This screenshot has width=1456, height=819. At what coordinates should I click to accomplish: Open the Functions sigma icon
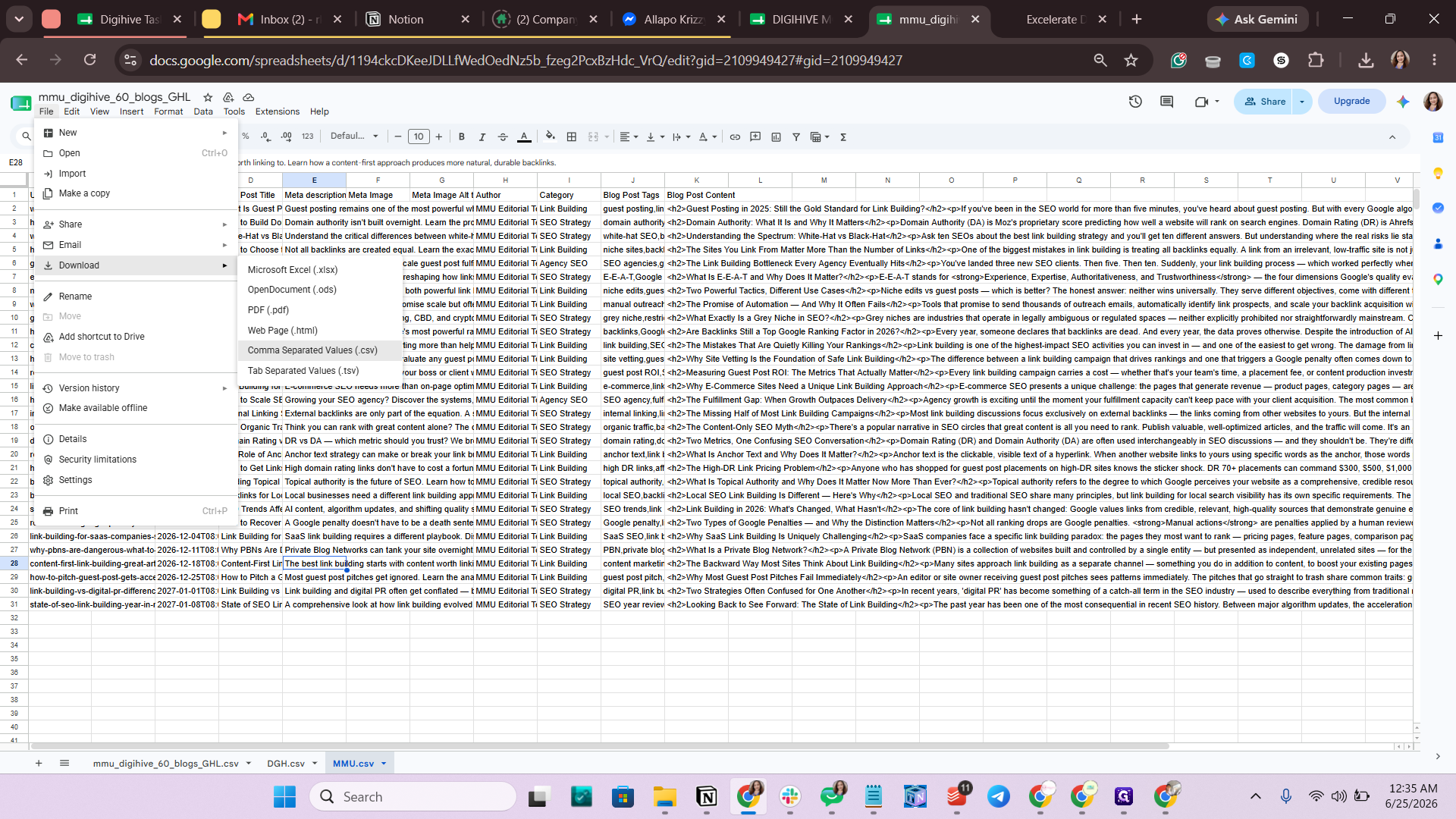click(843, 136)
